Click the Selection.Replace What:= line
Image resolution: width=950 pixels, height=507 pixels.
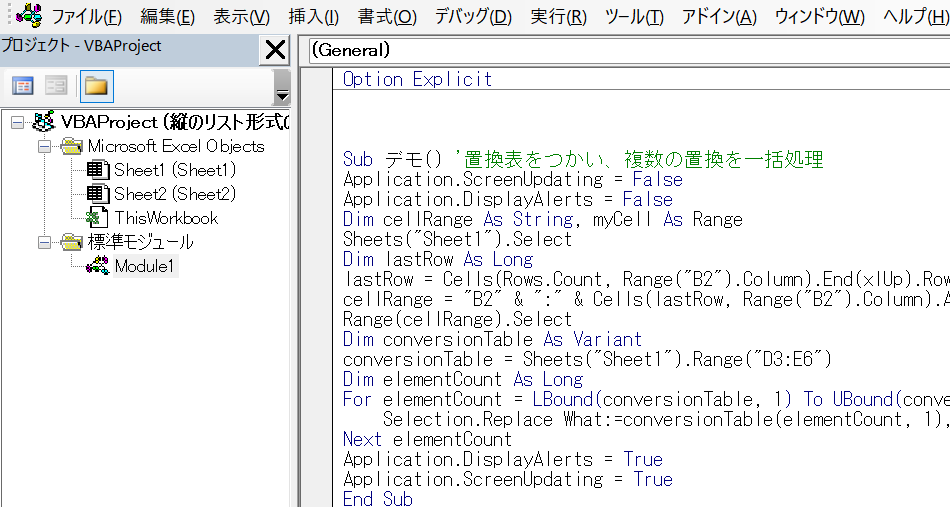(x=666, y=419)
